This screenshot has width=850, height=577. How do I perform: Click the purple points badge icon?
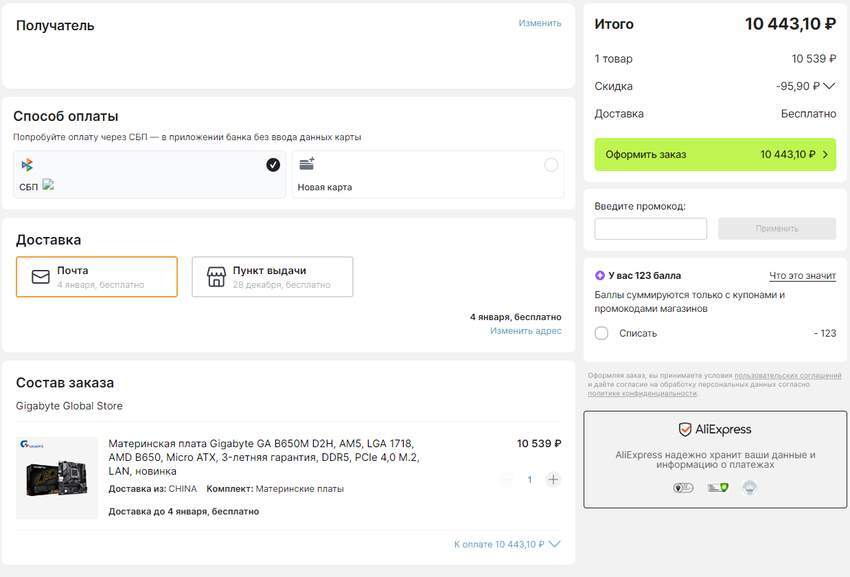point(600,275)
